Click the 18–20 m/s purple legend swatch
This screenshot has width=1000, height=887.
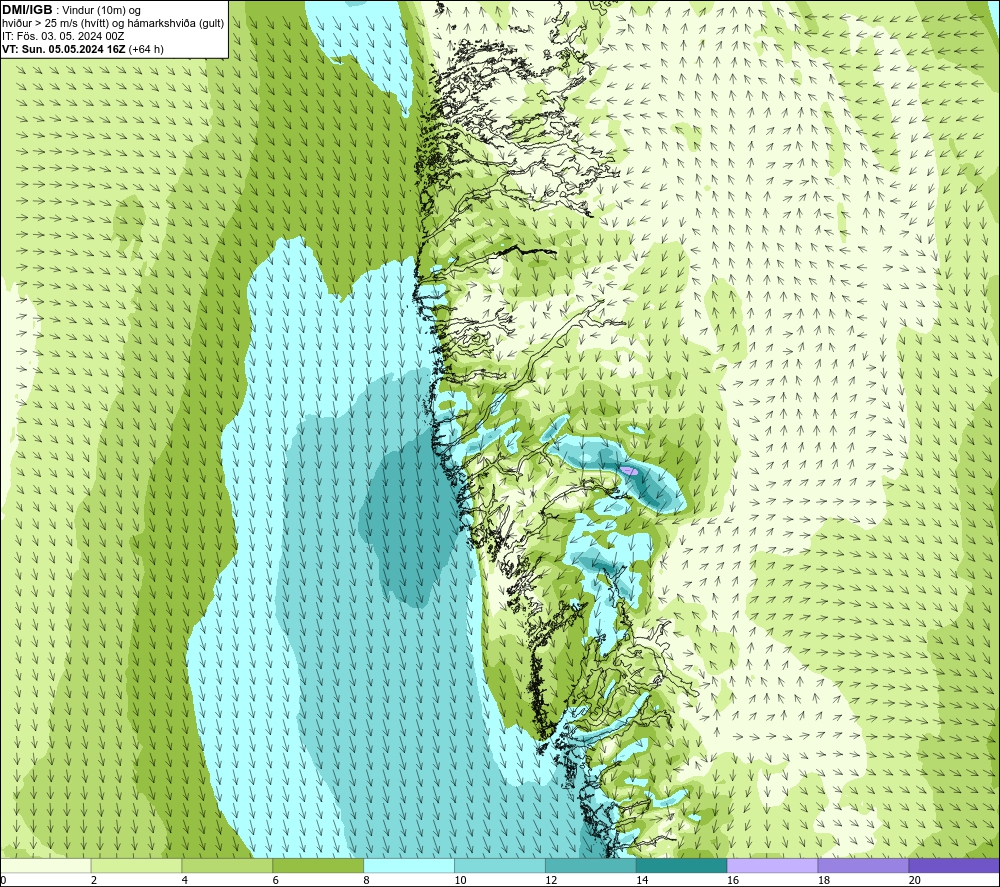click(863, 866)
